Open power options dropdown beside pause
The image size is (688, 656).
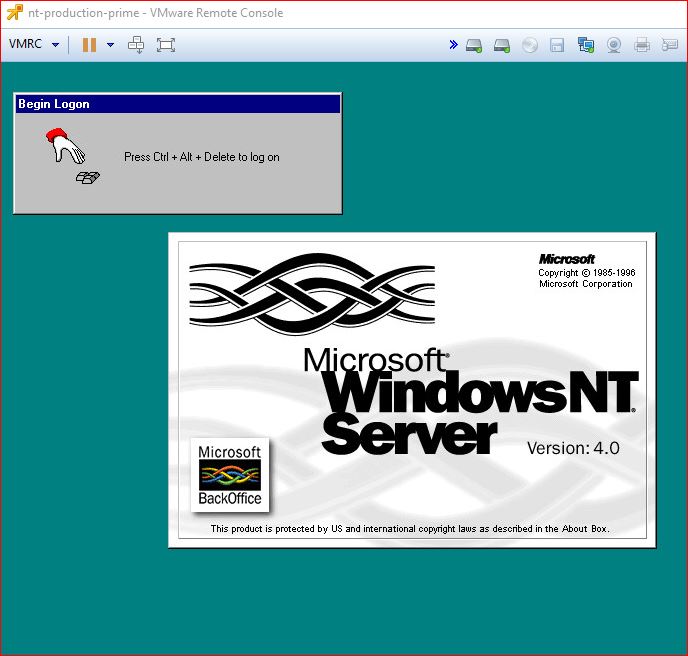(x=111, y=45)
